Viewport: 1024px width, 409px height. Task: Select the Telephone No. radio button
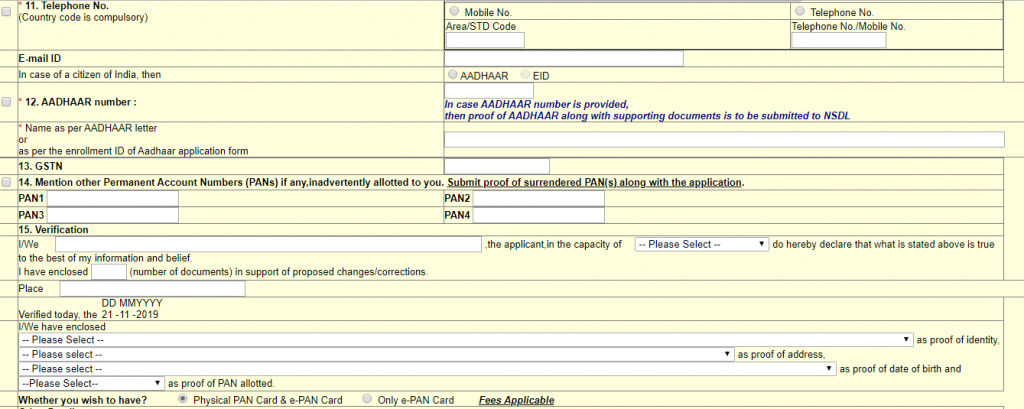(800, 11)
